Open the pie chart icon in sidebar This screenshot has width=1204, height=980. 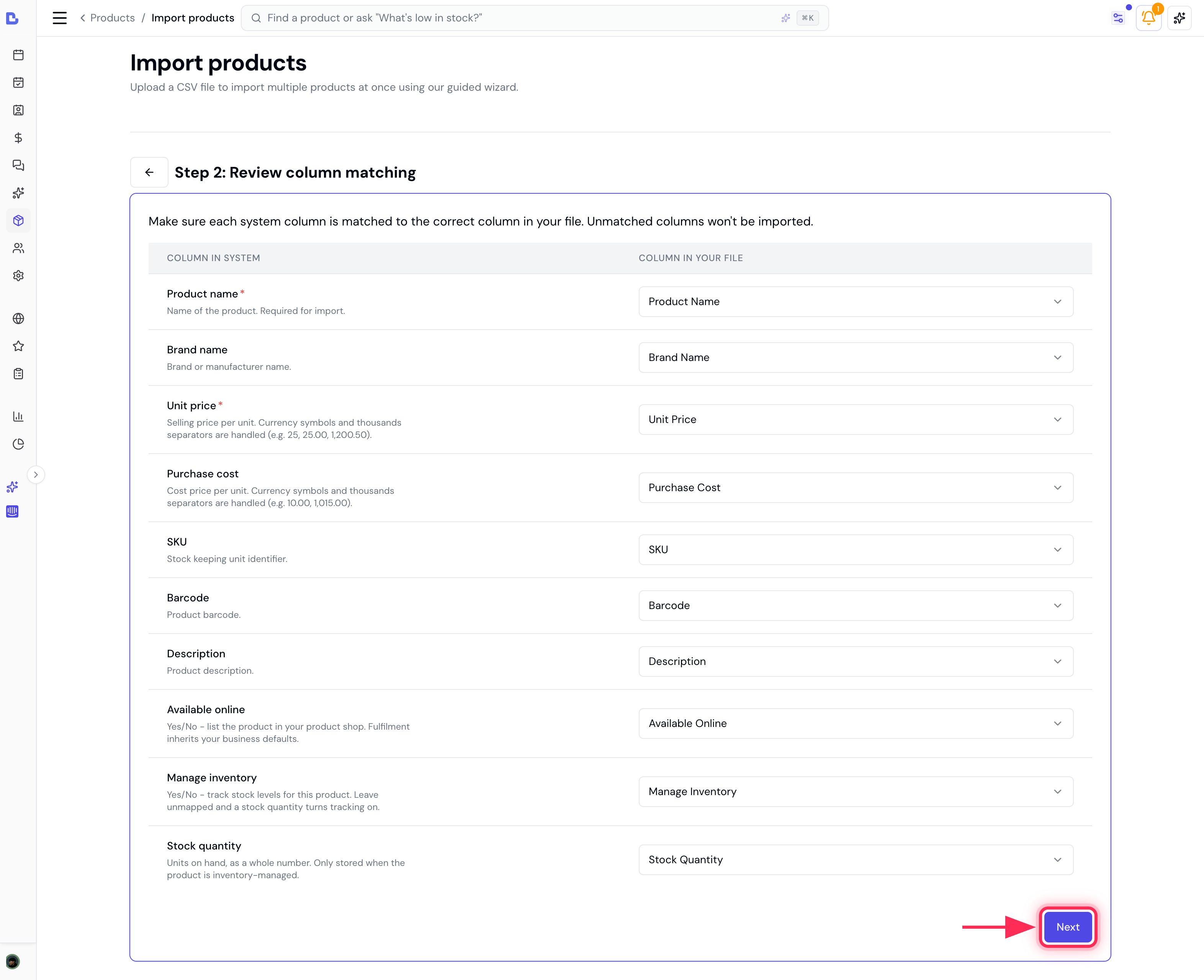pyautogui.click(x=18, y=444)
